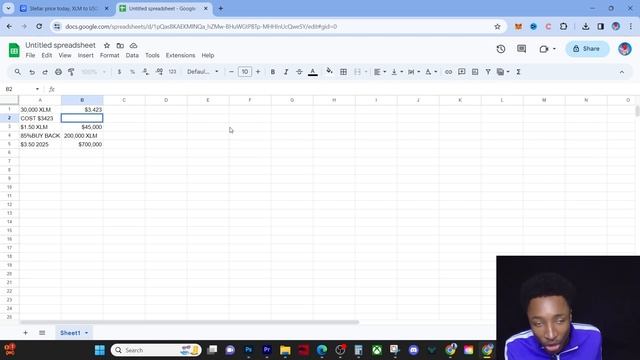Open the Insert menu

(x=85, y=56)
